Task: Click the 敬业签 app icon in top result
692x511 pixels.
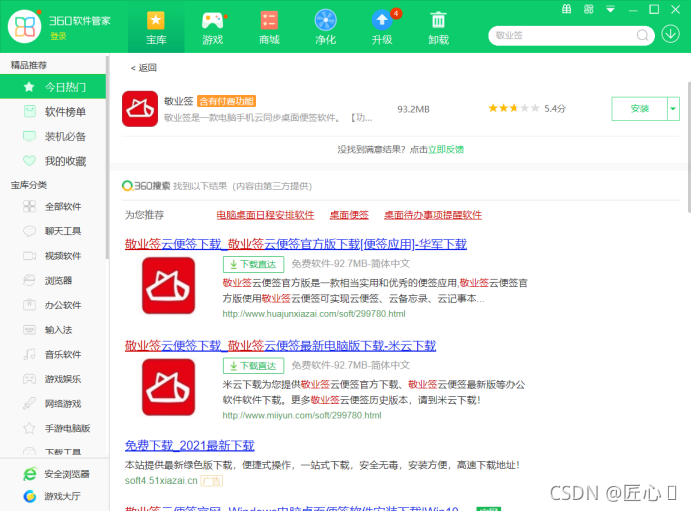Action: [140, 109]
